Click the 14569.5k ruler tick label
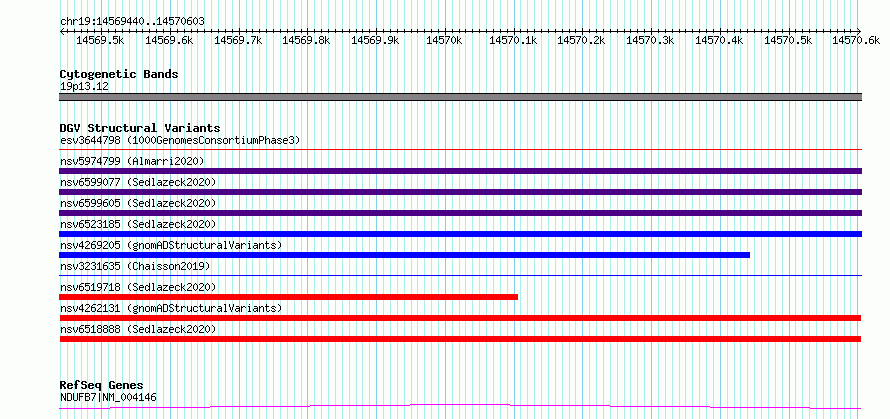The height and width of the screenshot is (419, 890). click(100, 40)
